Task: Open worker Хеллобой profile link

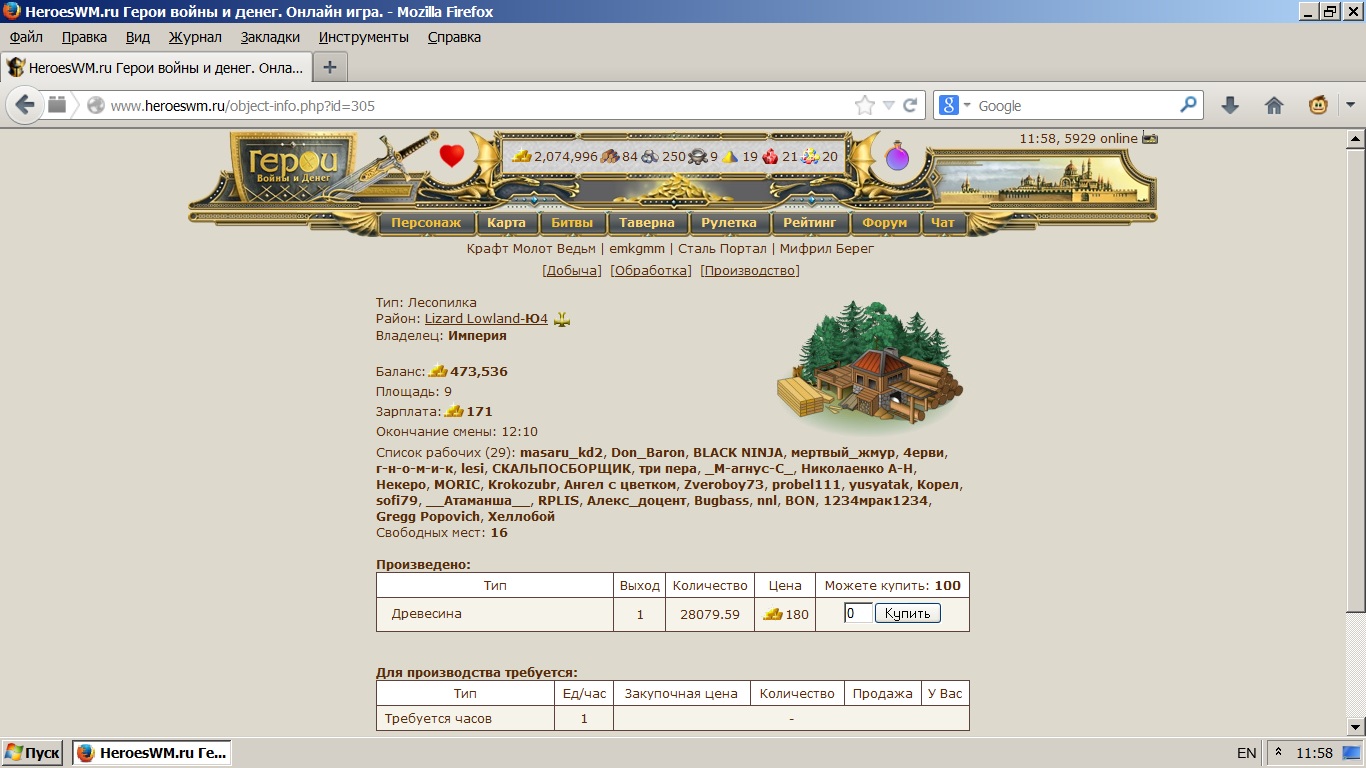Action: click(x=521, y=516)
